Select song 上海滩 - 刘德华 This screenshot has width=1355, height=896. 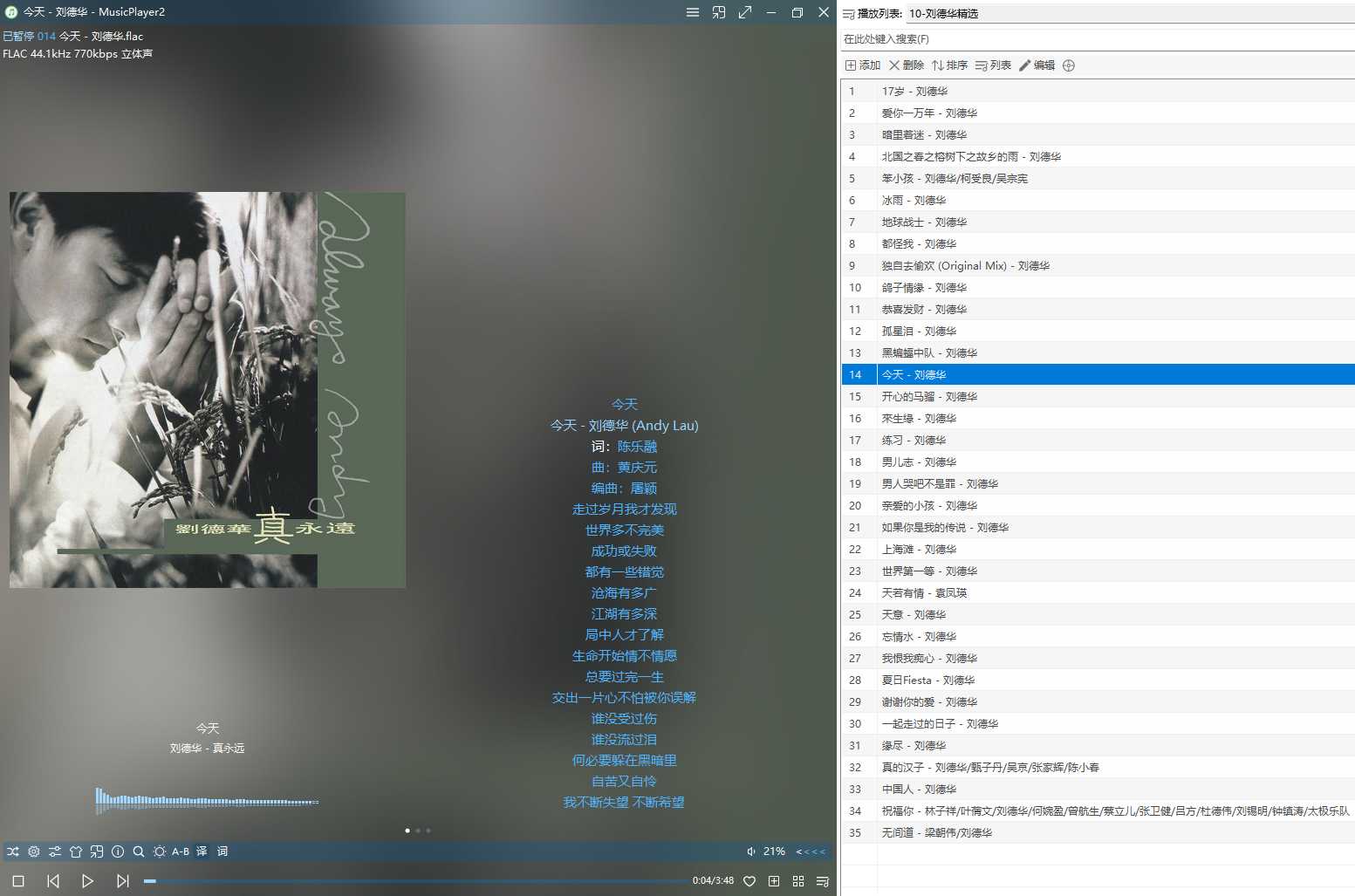(x=1098, y=549)
